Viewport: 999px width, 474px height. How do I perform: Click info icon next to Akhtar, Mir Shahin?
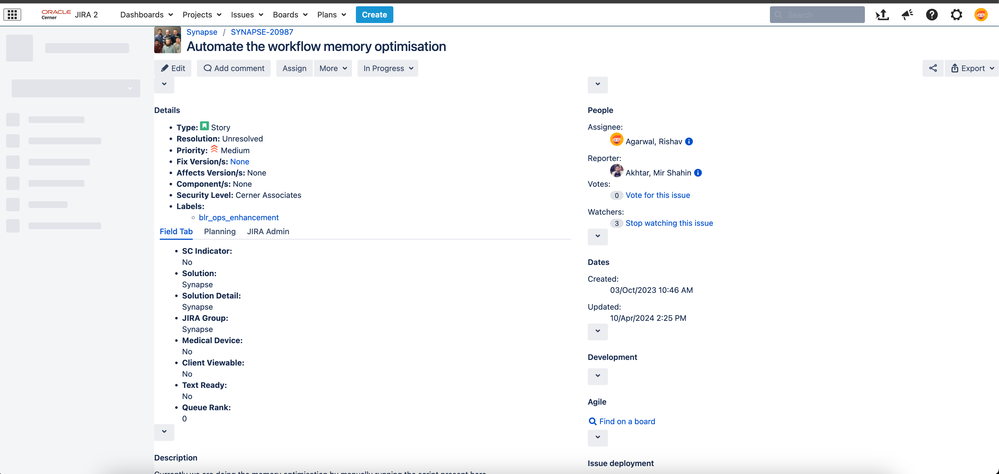(x=698, y=172)
